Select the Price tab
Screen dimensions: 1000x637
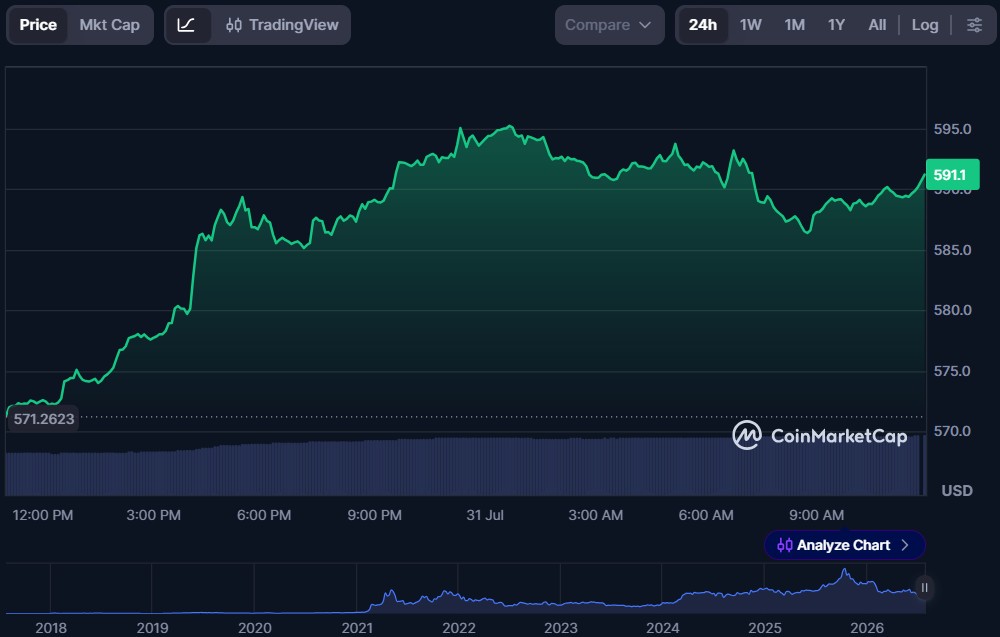[38, 25]
